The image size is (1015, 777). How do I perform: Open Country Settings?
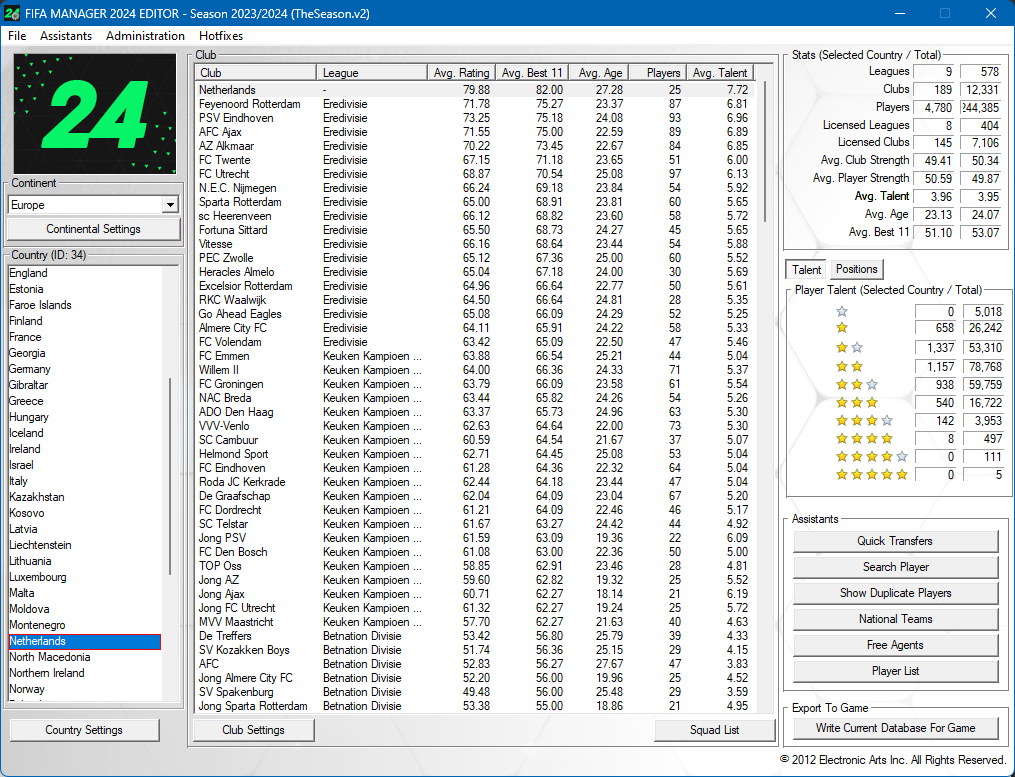84,730
